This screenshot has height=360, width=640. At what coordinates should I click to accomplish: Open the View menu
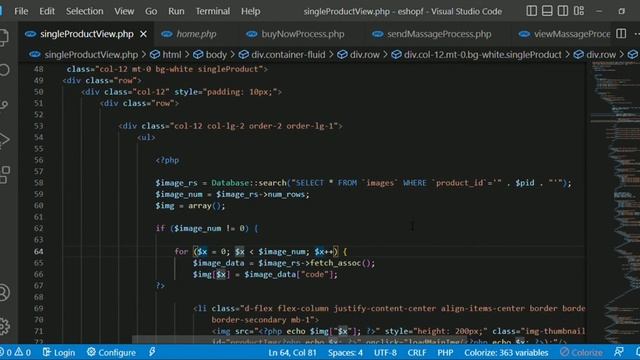(124, 11)
